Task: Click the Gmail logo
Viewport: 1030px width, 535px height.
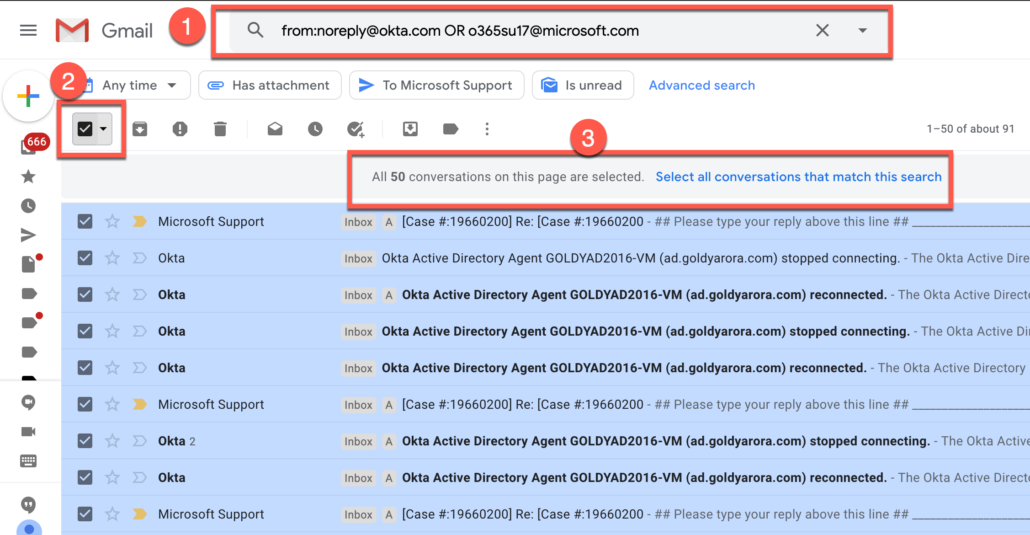Action: point(104,30)
